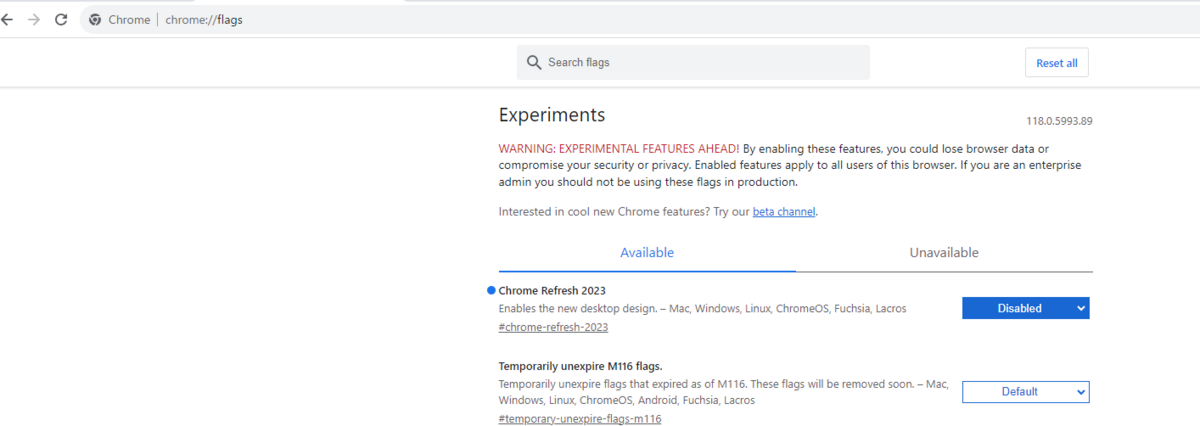Click the version number 118.0.5993.89
The width and height of the screenshot is (1200, 426).
(1059, 121)
